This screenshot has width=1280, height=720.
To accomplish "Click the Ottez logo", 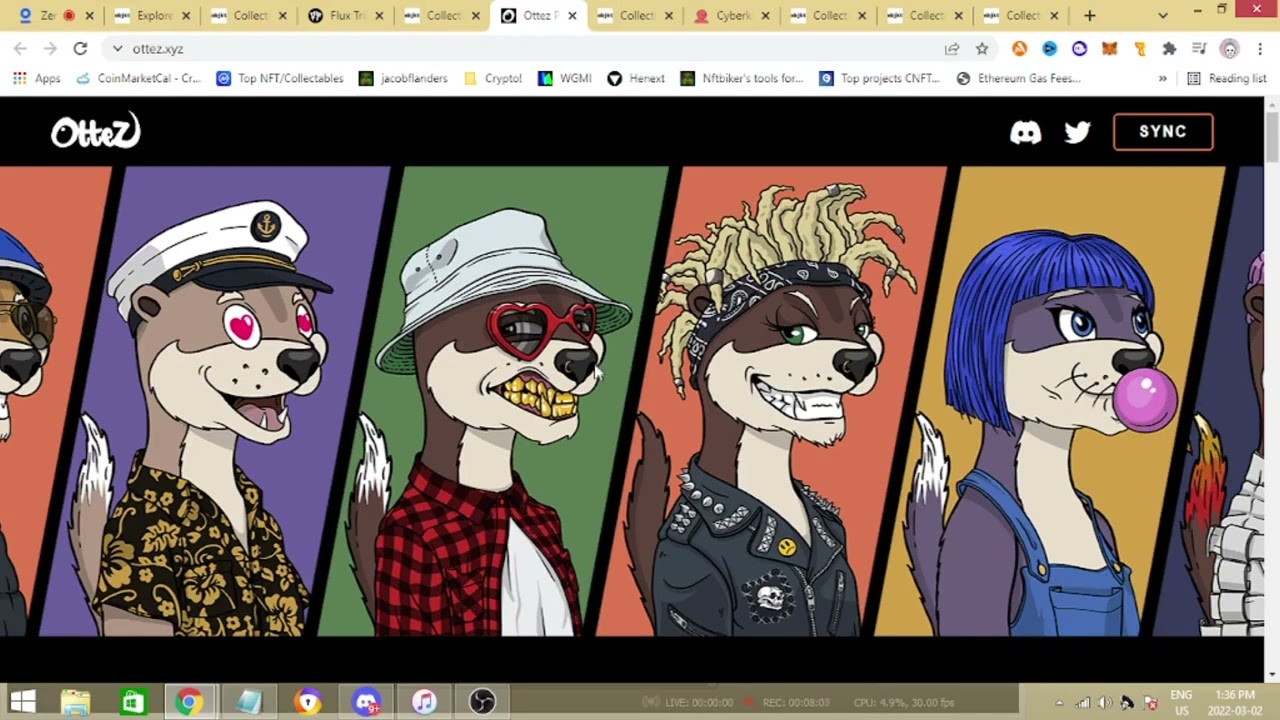I will click(96, 131).
